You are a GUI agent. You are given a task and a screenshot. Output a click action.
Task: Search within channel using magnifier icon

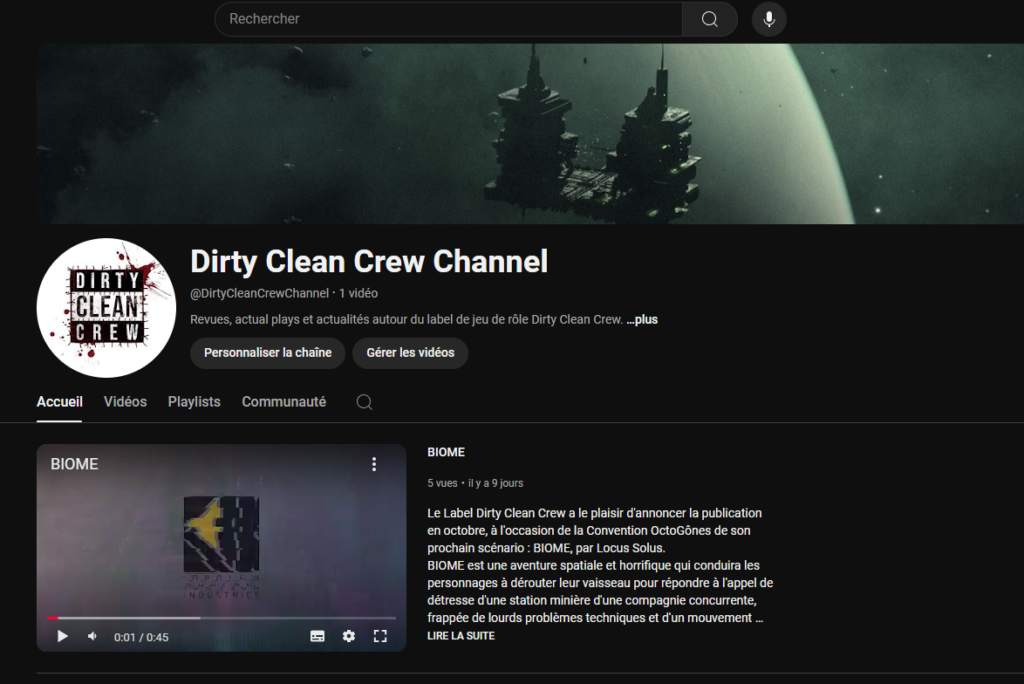[364, 402]
